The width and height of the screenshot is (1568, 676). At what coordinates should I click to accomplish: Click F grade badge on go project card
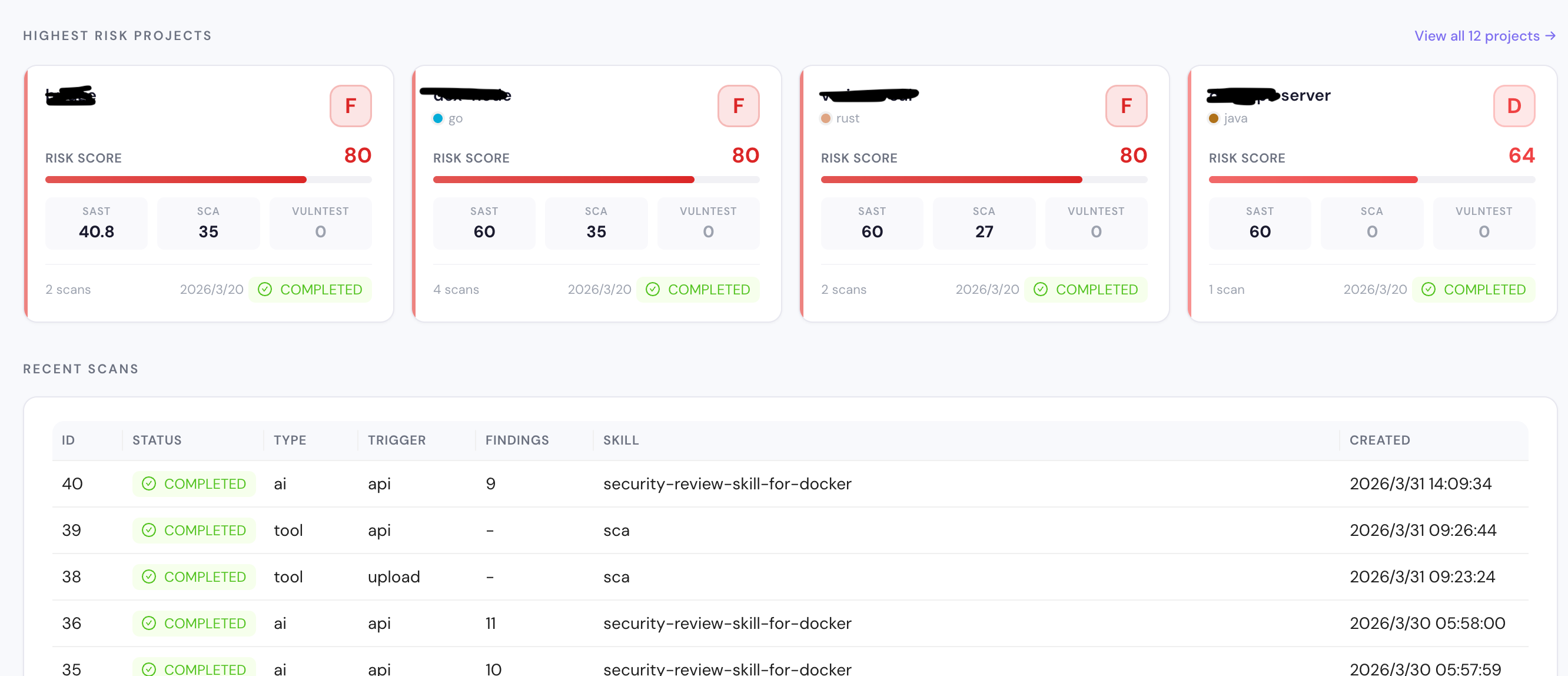pyautogui.click(x=738, y=106)
